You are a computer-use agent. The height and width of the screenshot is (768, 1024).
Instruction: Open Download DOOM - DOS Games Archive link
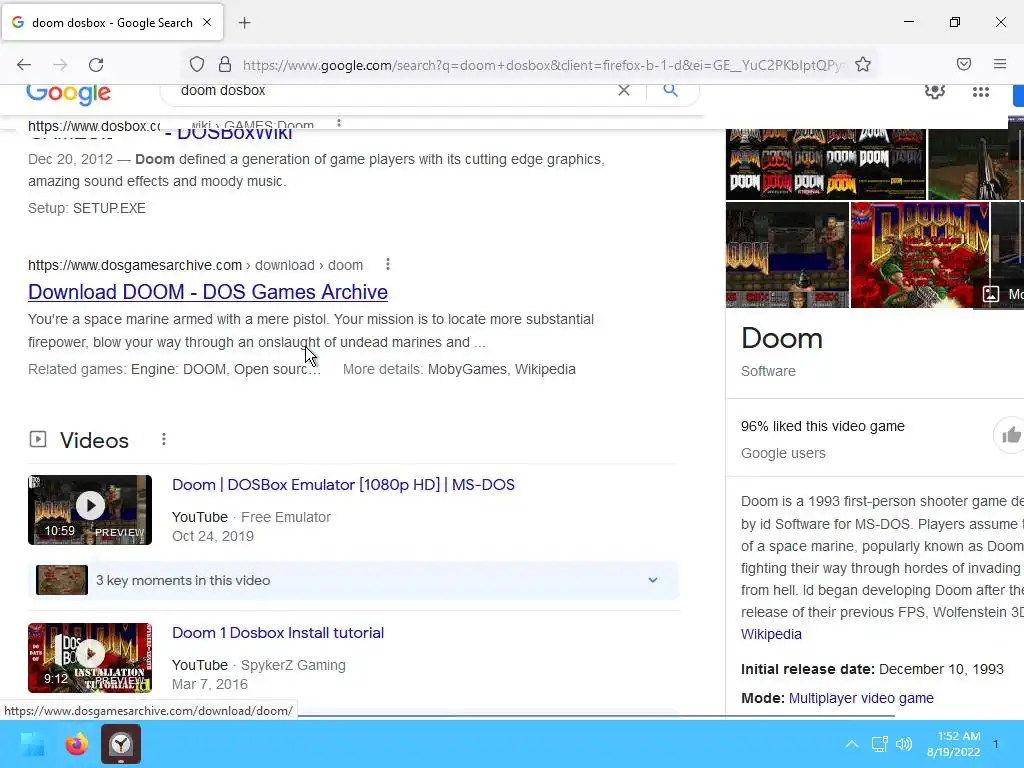(x=208, y=292)
